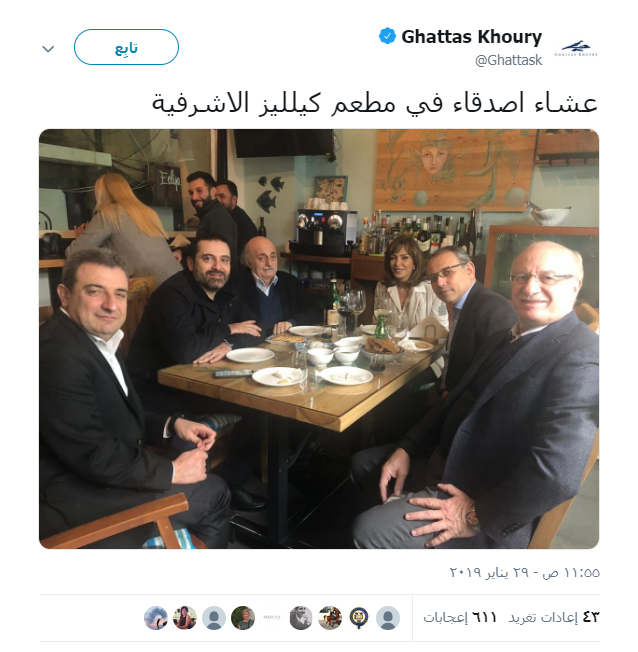Open the sky and bird liker avatar
The image size is (638, 652).
156,617
